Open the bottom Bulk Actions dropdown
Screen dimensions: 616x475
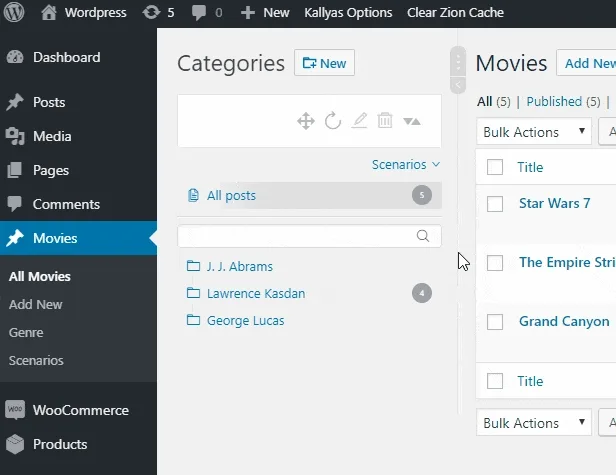pos(534,423)
